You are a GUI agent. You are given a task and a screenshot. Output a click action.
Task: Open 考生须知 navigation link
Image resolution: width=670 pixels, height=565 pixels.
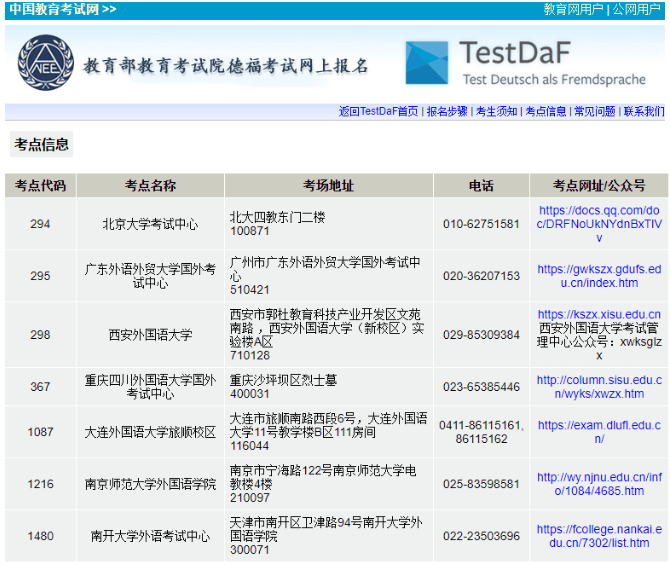(x=497, y=112)
